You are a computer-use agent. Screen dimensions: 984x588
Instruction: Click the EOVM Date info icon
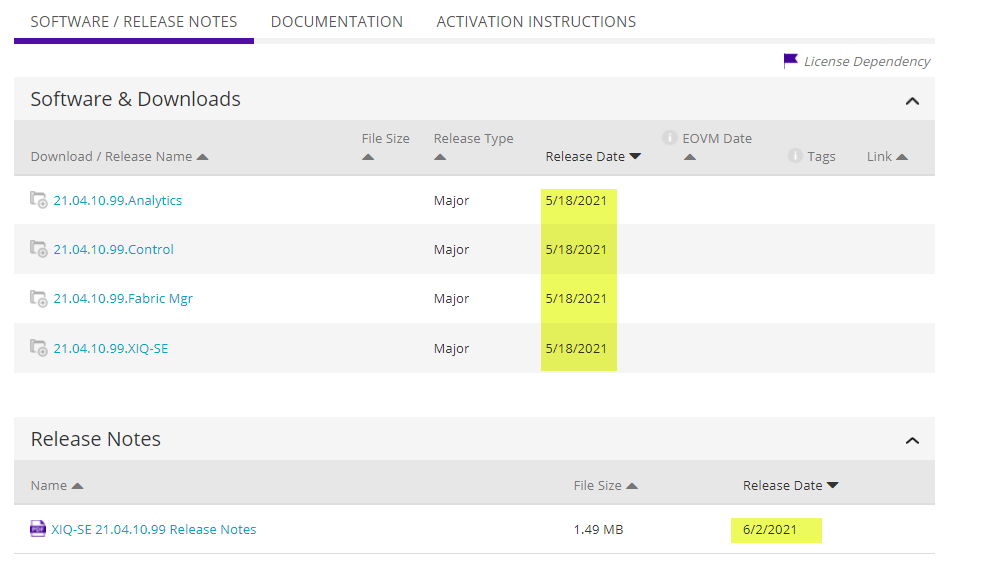pyautogui.click(x=670, y=138)
